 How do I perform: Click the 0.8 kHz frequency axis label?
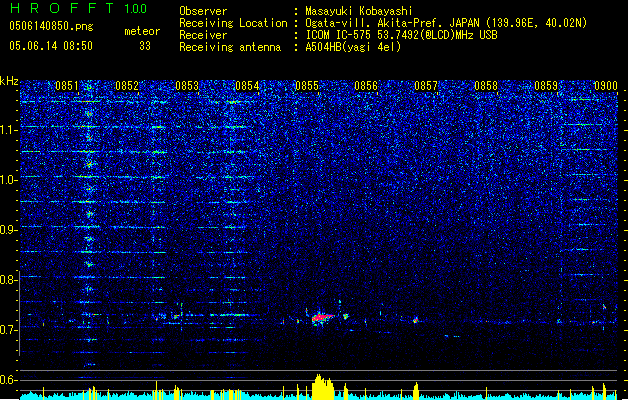(9, 280)
